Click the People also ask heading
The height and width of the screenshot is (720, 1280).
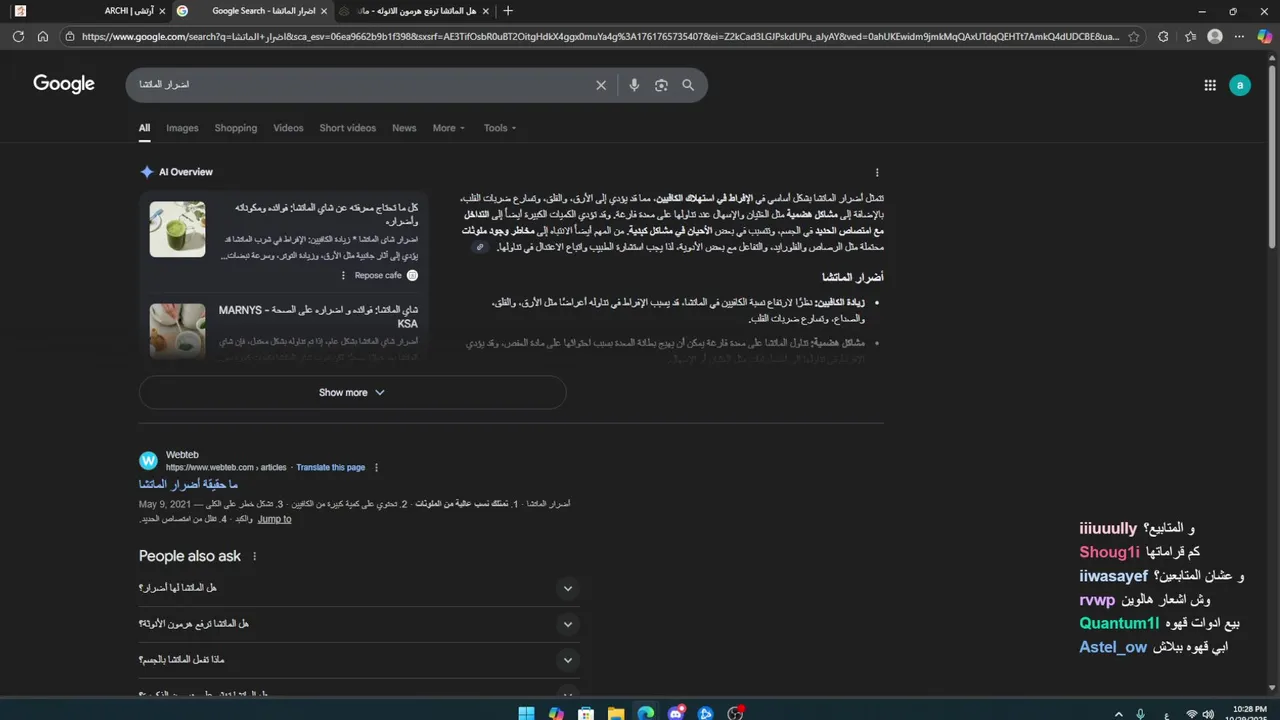(x=190, y=556)
